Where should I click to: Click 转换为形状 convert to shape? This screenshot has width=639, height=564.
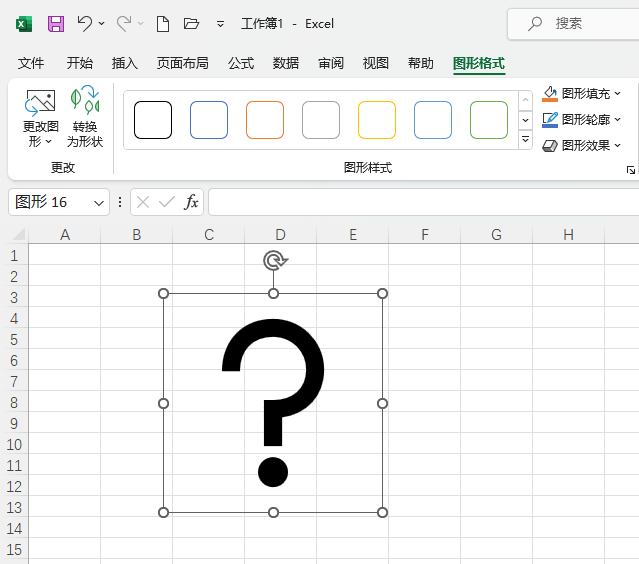pos(85,117)
